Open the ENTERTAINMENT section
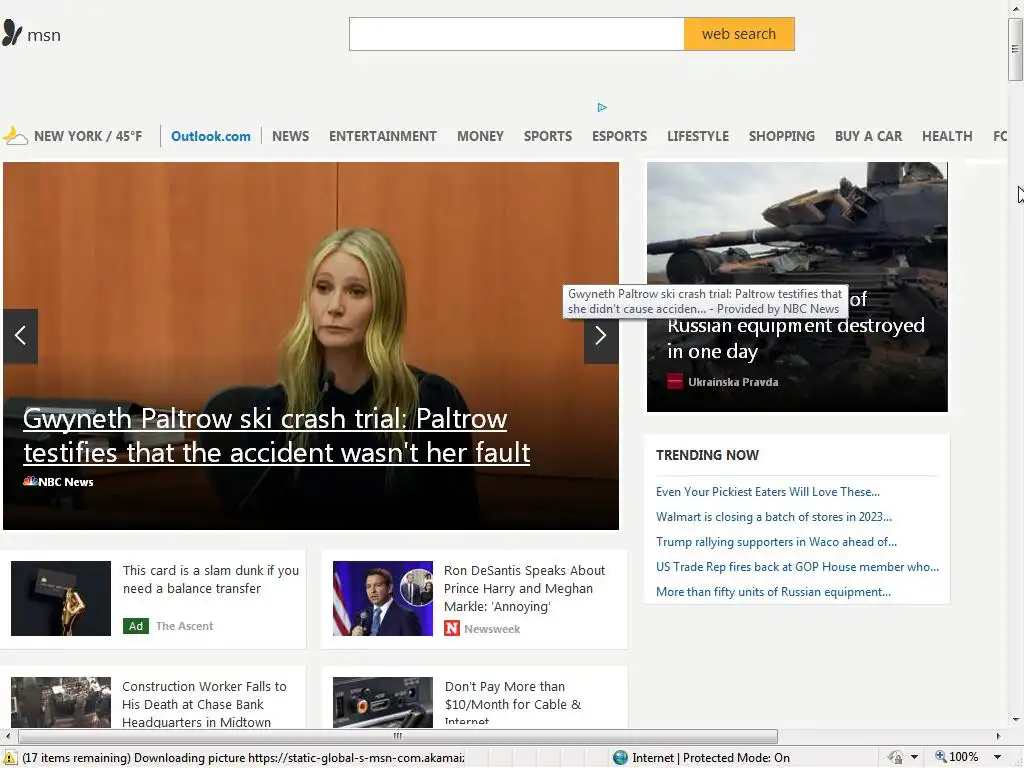 click(383, 136)
